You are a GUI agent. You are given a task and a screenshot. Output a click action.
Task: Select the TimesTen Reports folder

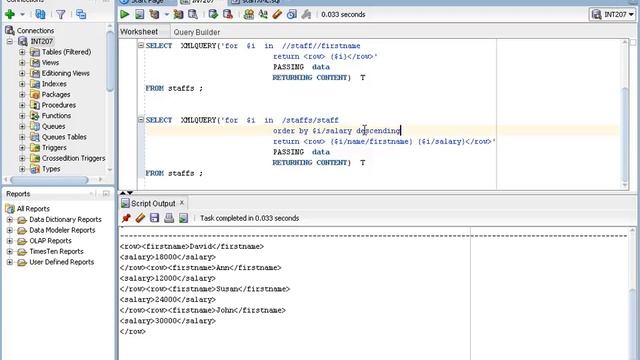[x=56, y=251]
